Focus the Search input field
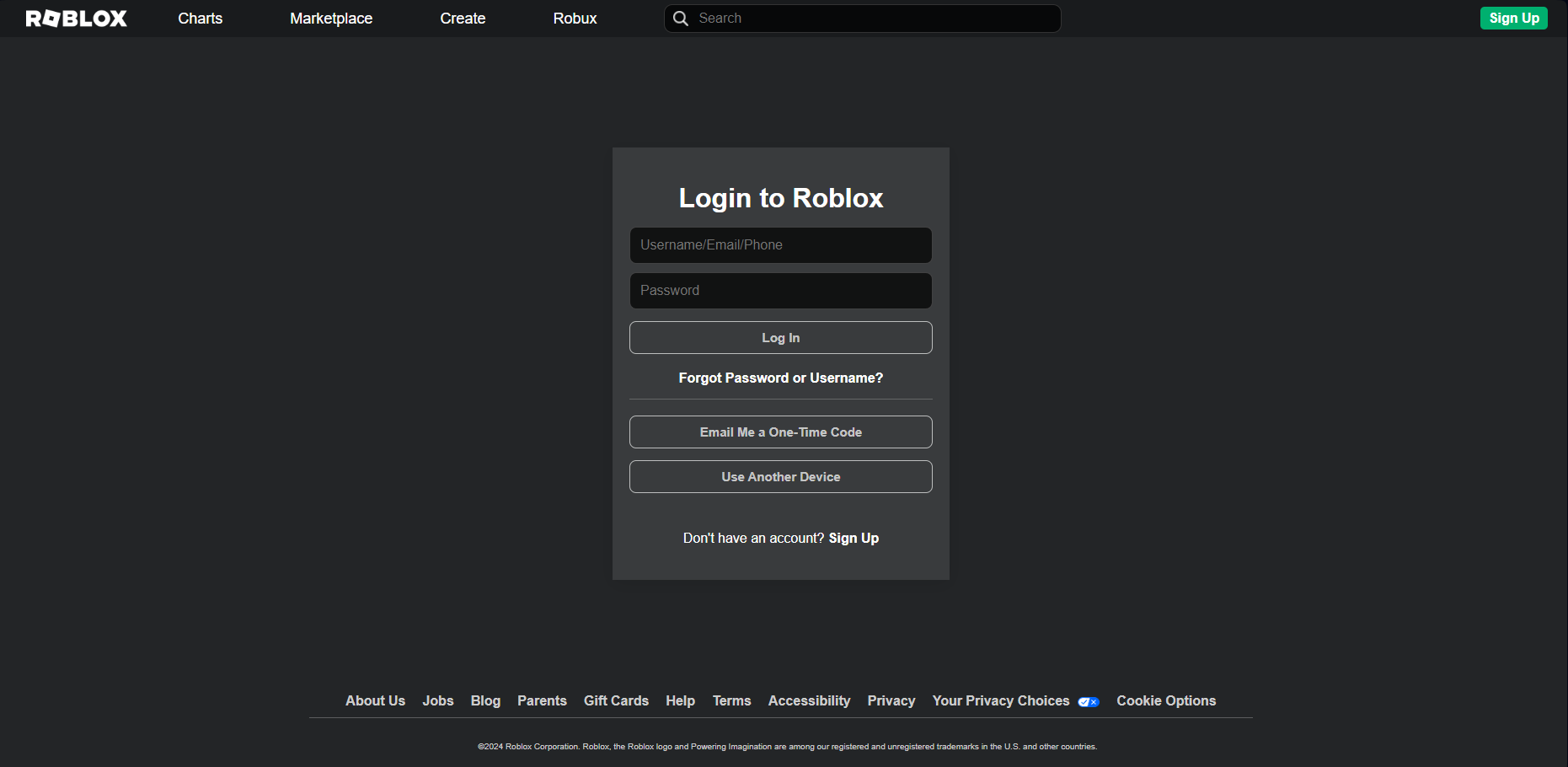Screen dimensions: 1568x767 (863, 19)
